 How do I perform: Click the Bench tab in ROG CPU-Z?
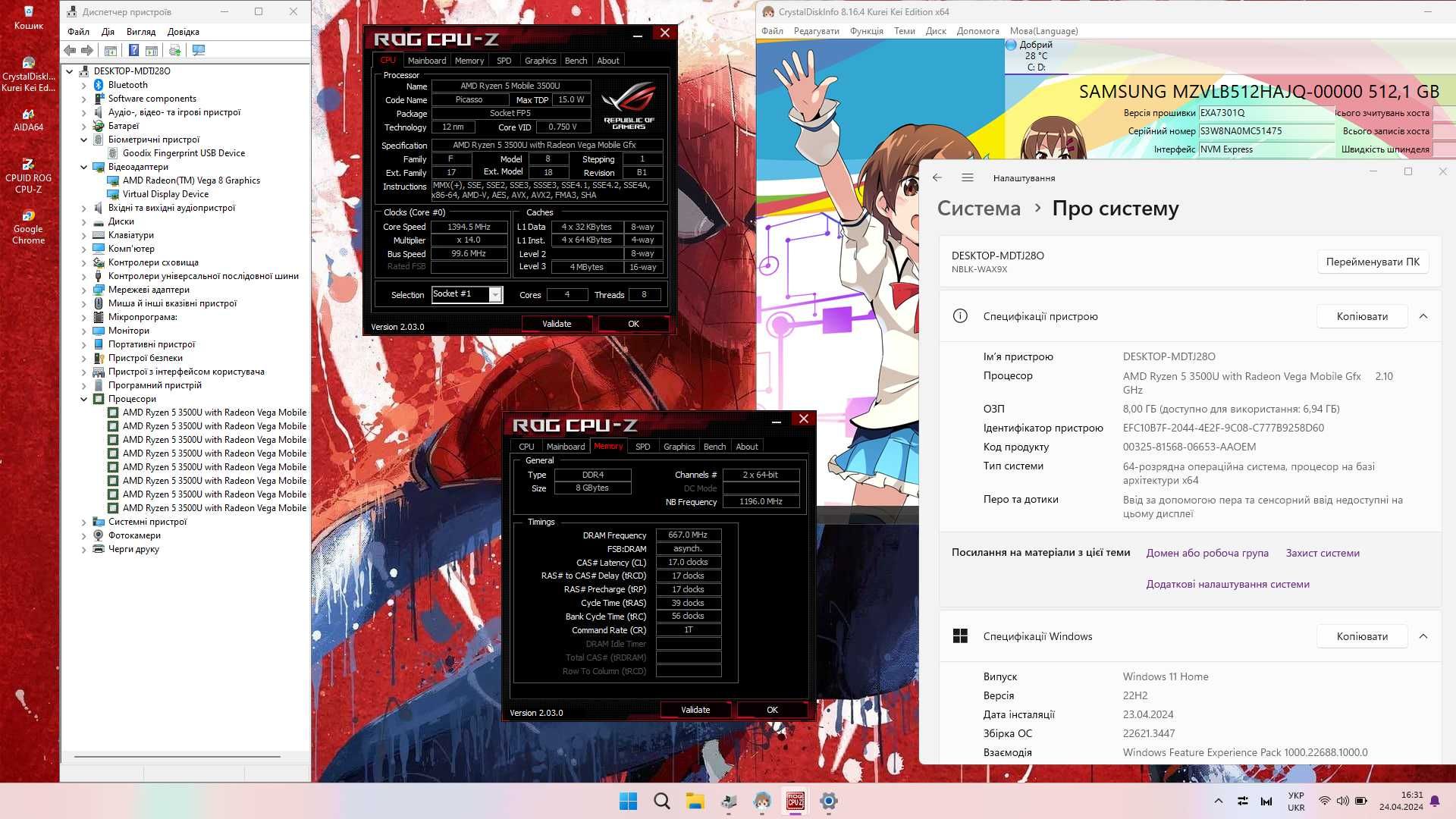[575, 60]
